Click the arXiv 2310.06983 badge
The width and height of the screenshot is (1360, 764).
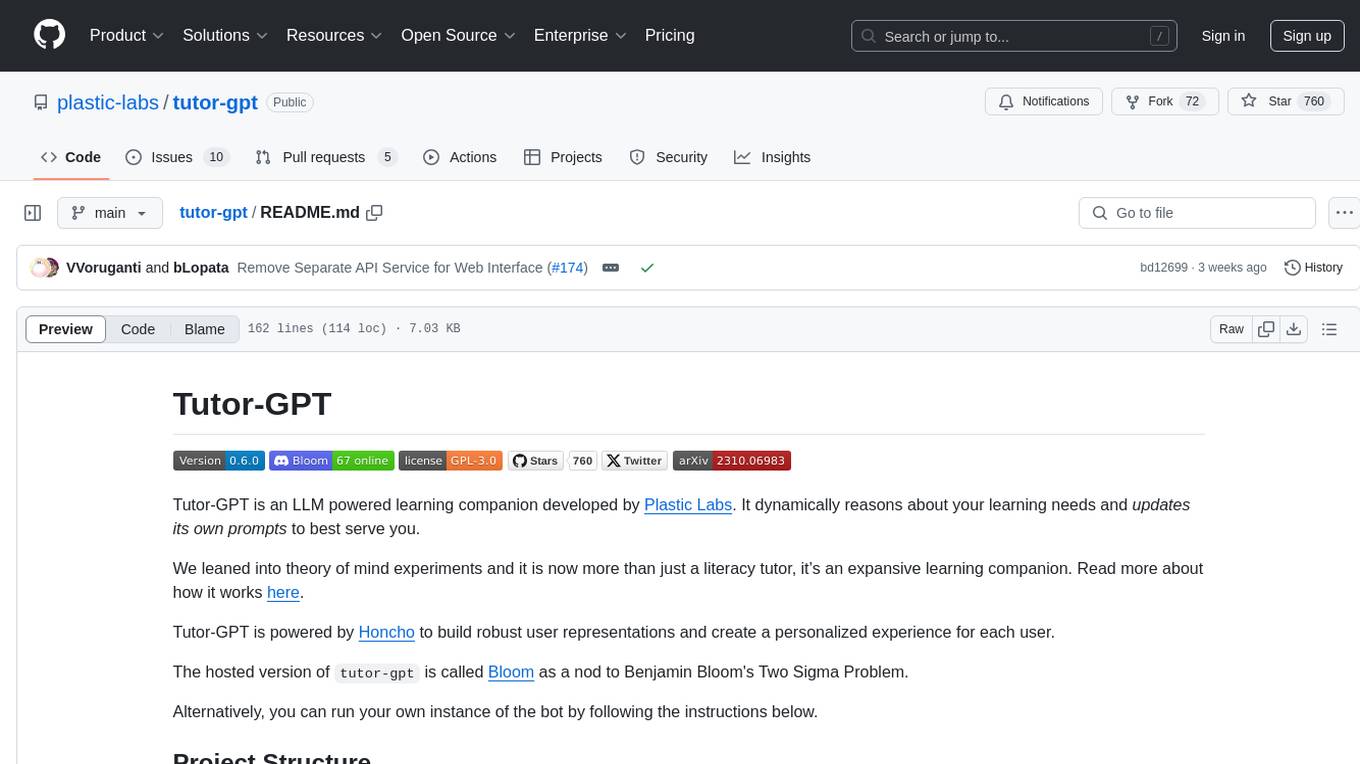point(732,461)
